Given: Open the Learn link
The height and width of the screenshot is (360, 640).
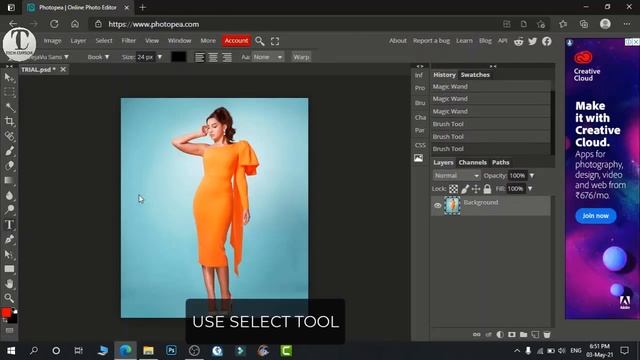Looking at the screenshot, I should point(464,41).
